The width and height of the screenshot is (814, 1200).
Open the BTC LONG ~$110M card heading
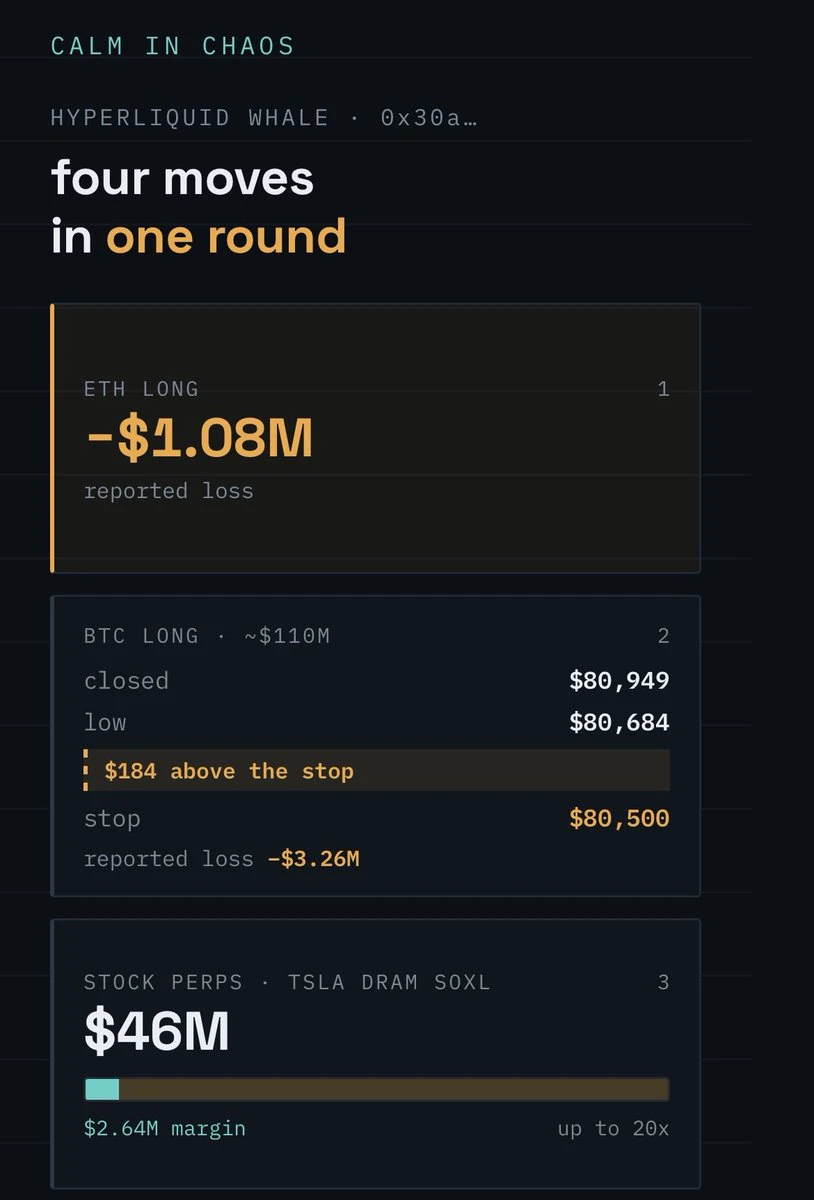tap(207, 636)
